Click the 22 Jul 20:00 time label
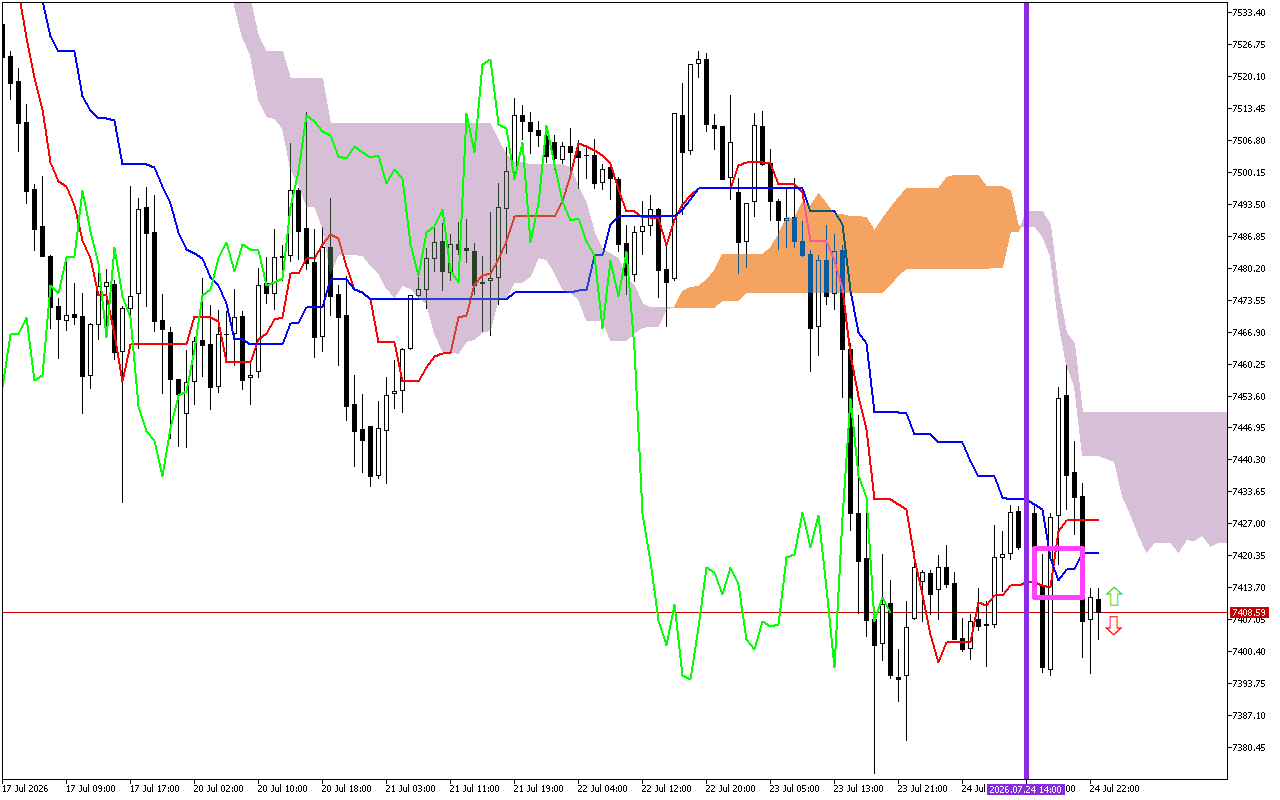1280x800 pixels. (x=732, y=789)
